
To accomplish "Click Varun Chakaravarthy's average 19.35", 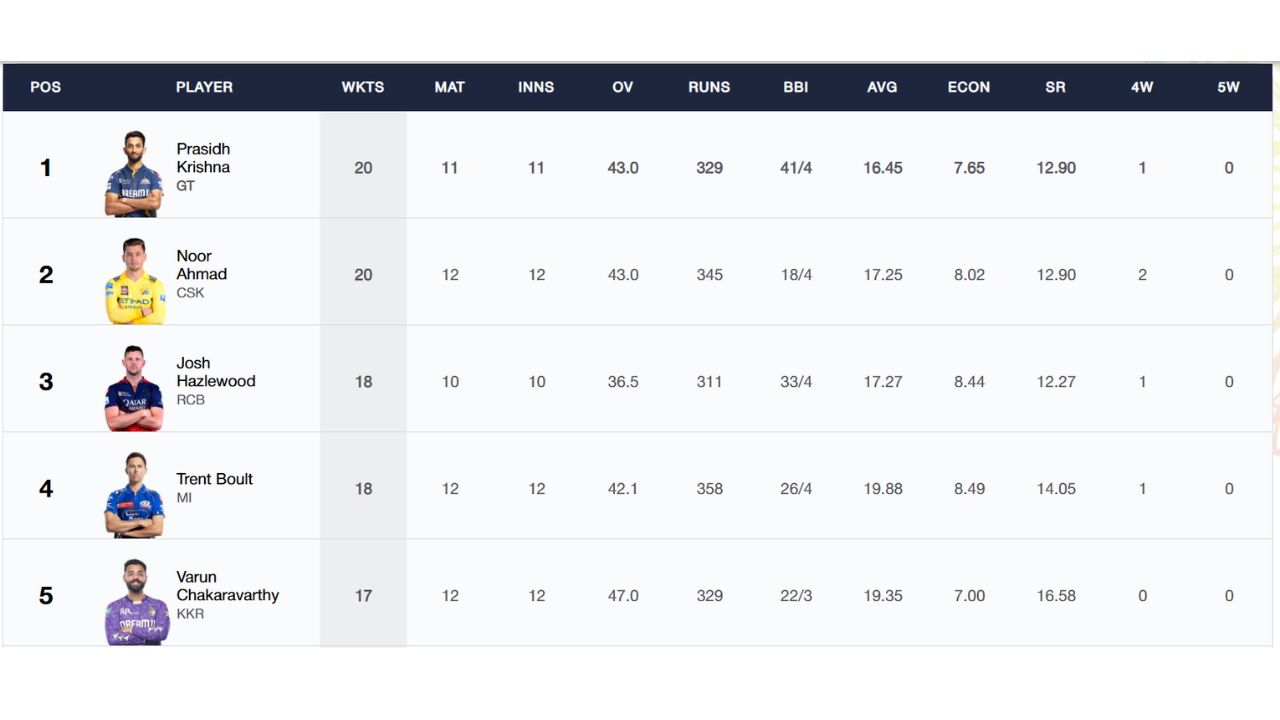I will 883,596.
